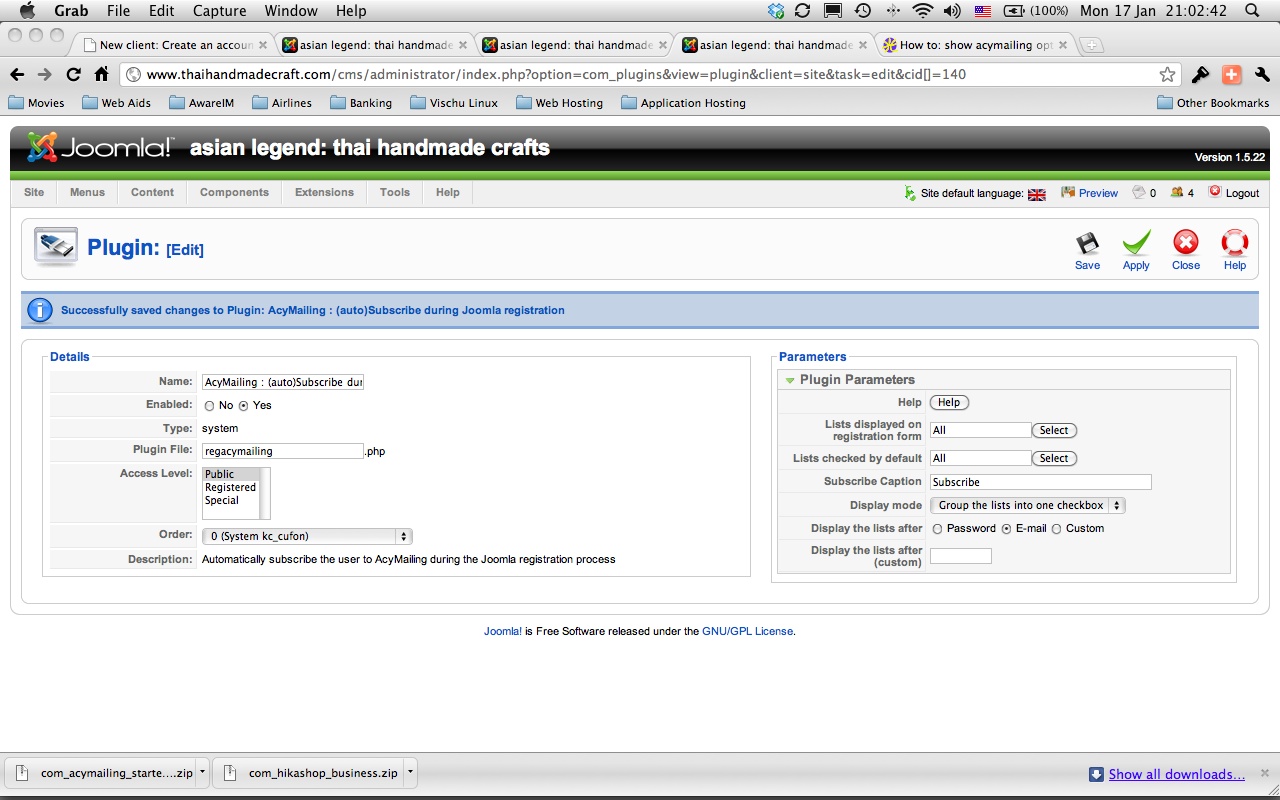Screen dimensions: 1280x800
Task: Open the Tools menu
Action: coord(395,193)
